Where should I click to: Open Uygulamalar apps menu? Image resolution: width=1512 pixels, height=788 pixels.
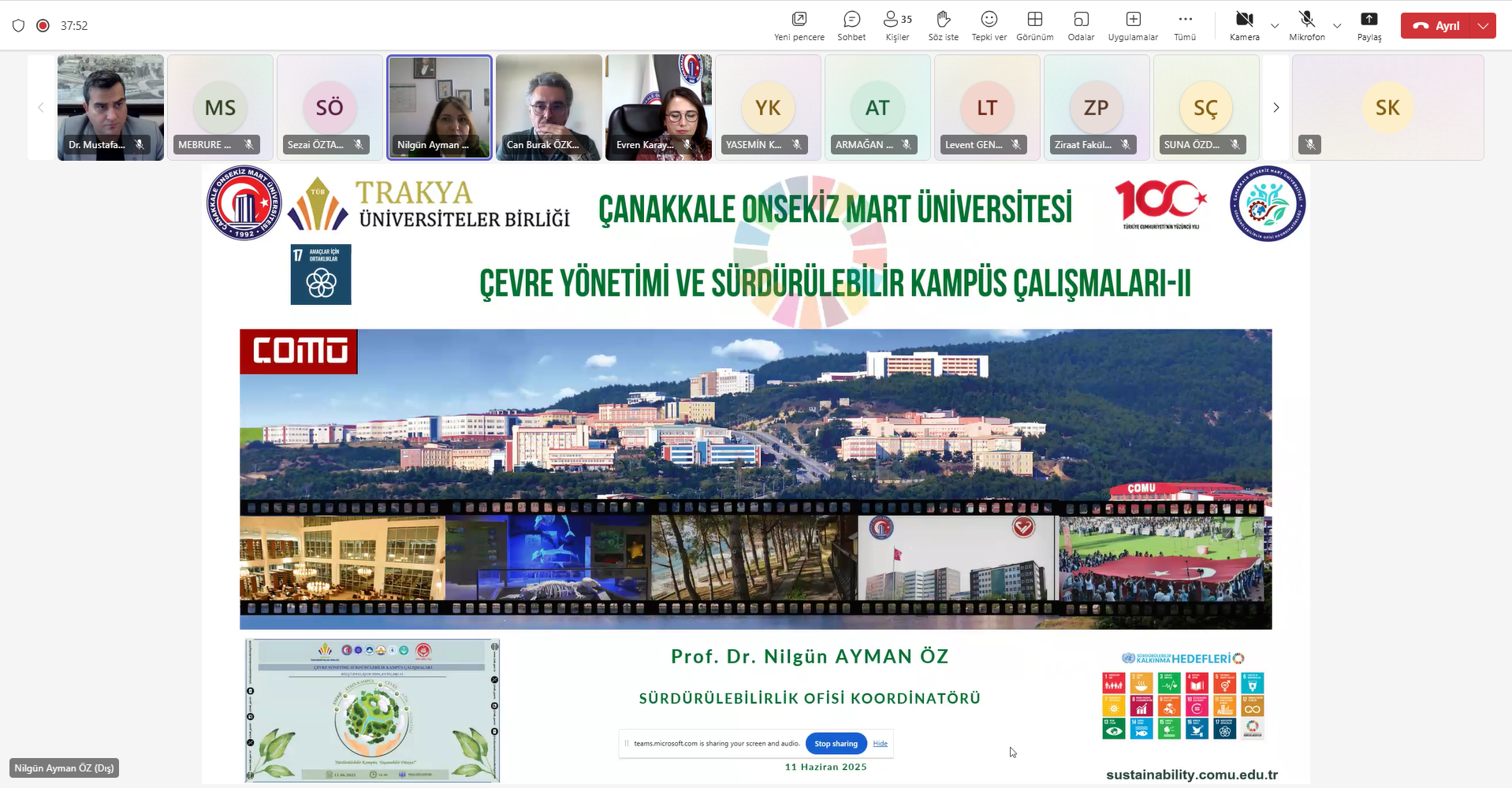(x=1133, y=25)
